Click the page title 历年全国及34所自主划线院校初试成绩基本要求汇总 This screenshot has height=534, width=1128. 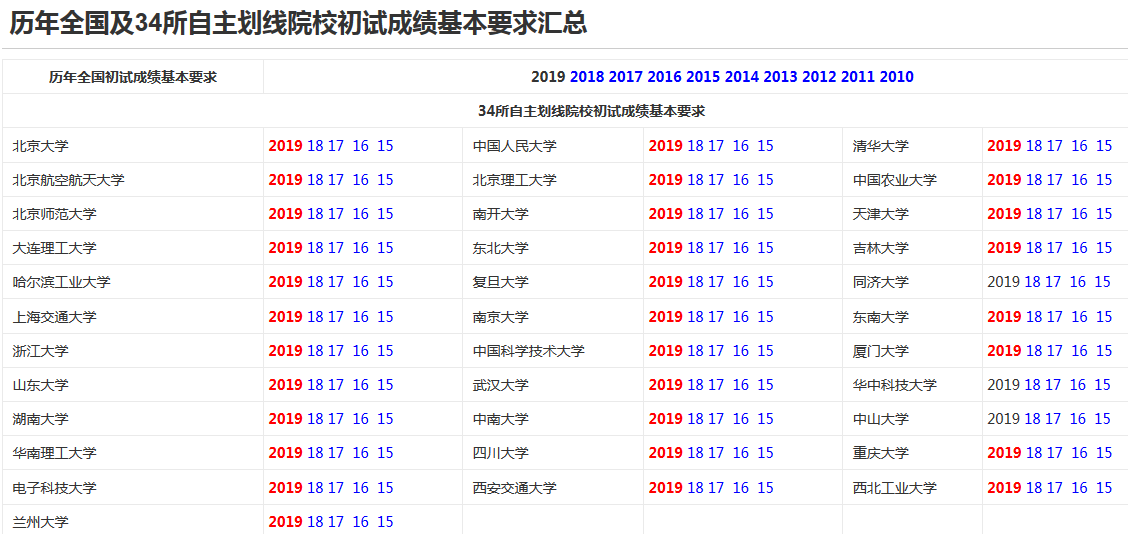click(298, 23)
